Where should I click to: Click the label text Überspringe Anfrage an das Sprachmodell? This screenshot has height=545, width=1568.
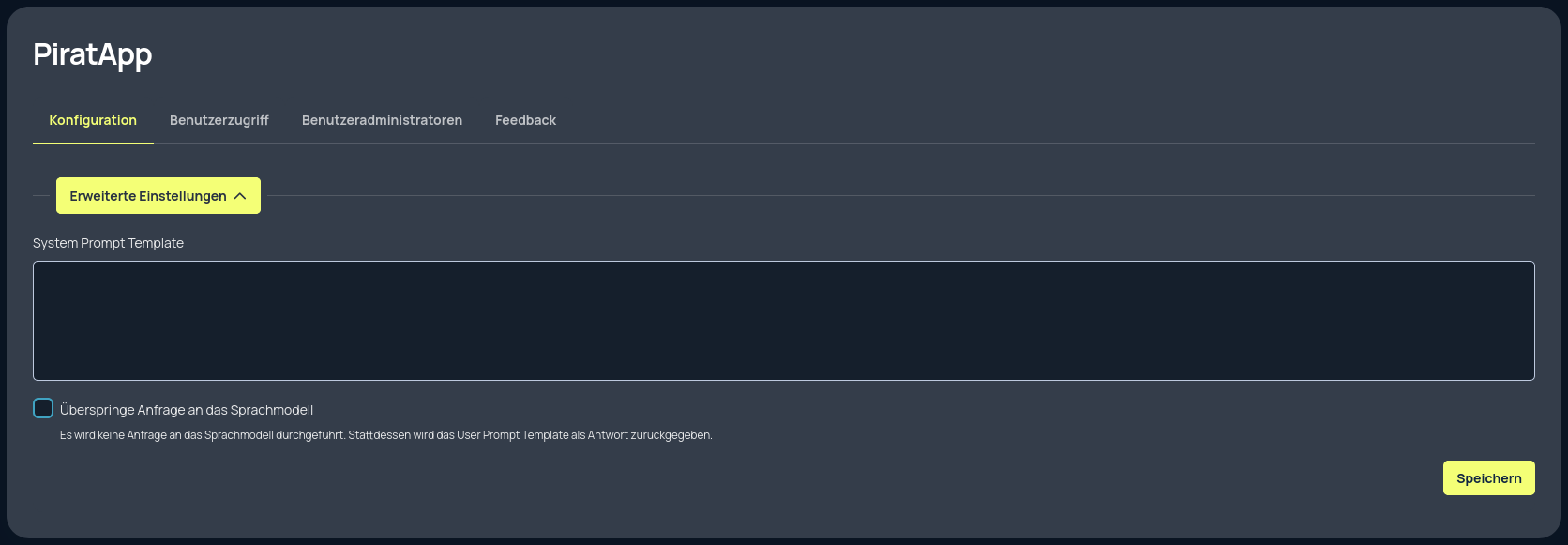[186, 410]
